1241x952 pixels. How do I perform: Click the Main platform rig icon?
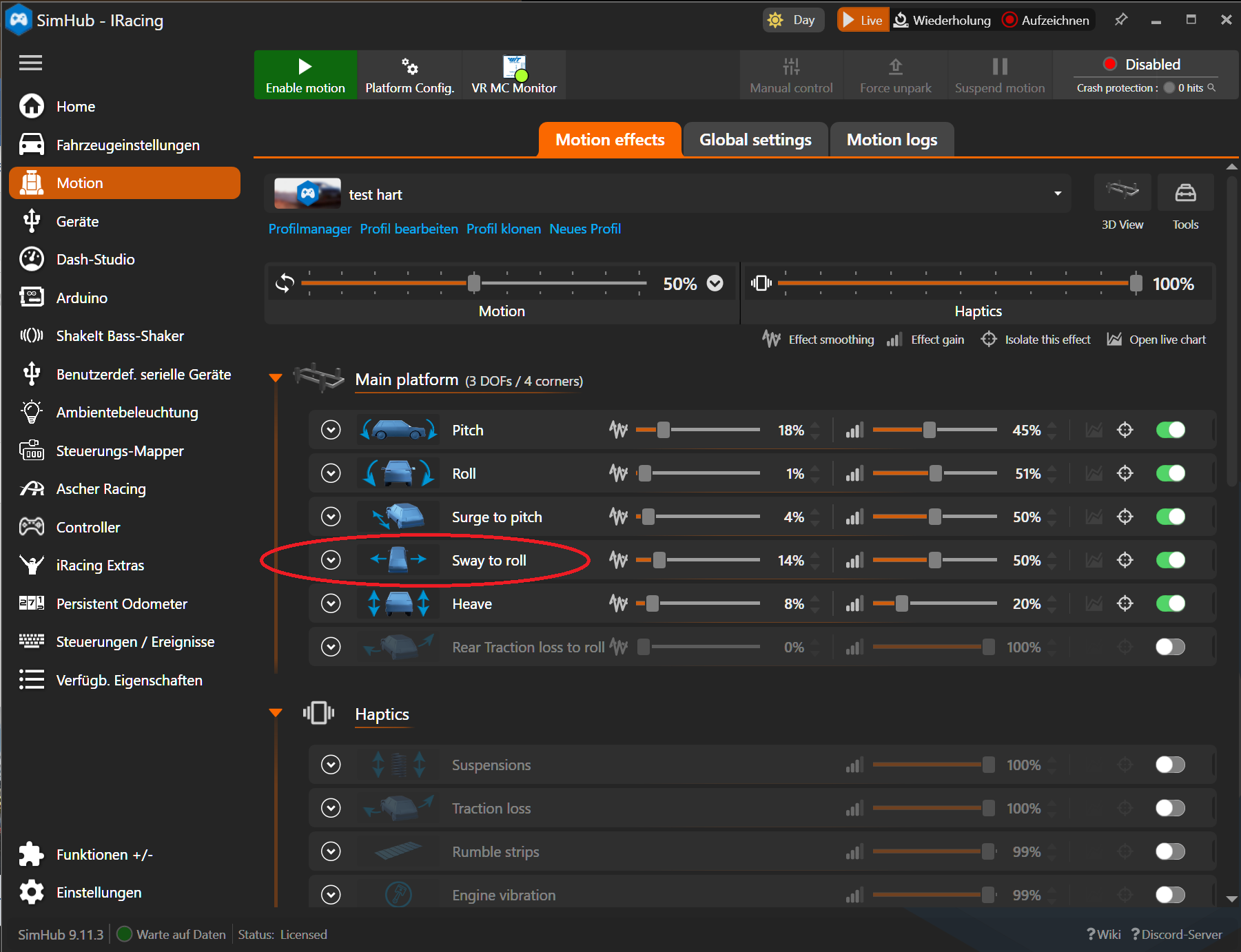(318, 377)
